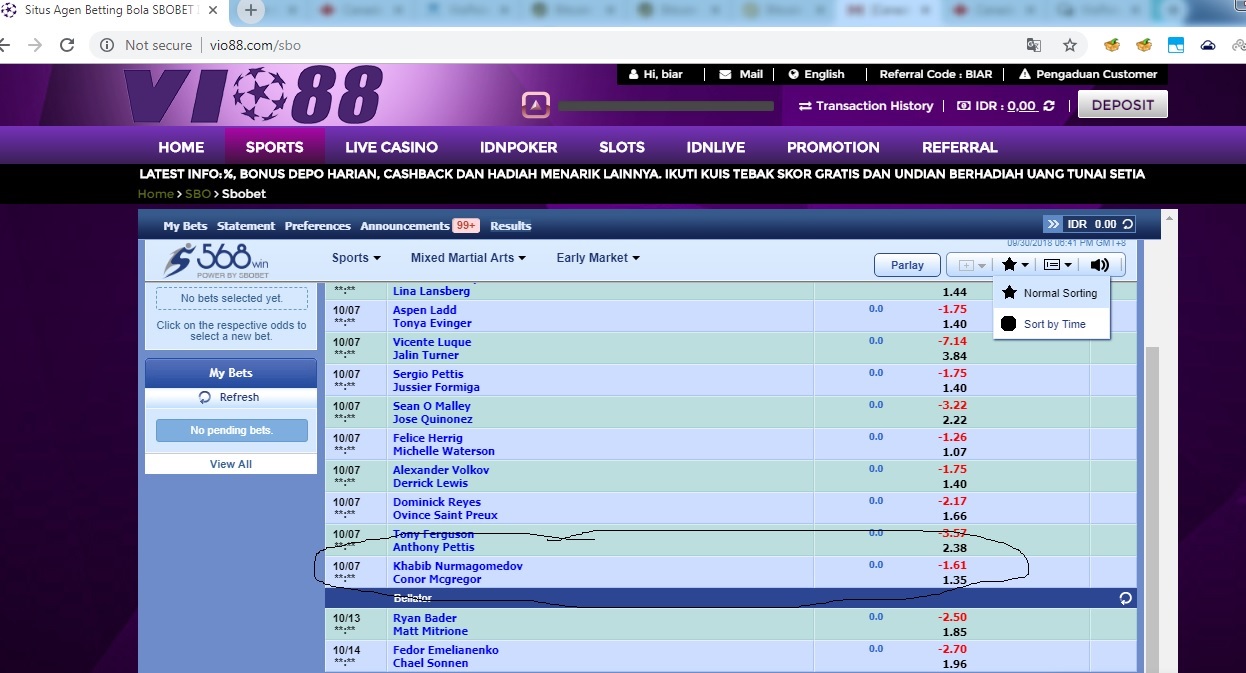Click the Parlay button
This screenshot has width=1246, height=673.
pos(907,265)
